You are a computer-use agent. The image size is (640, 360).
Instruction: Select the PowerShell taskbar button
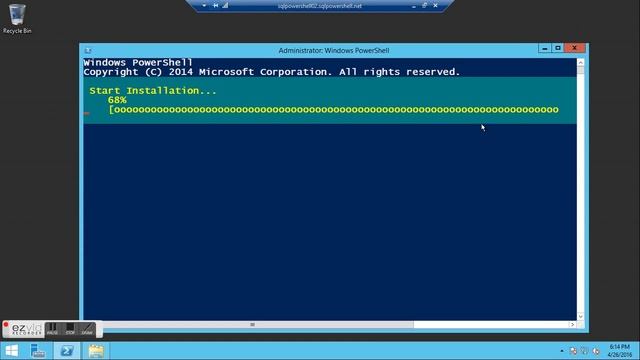(67, 351)
